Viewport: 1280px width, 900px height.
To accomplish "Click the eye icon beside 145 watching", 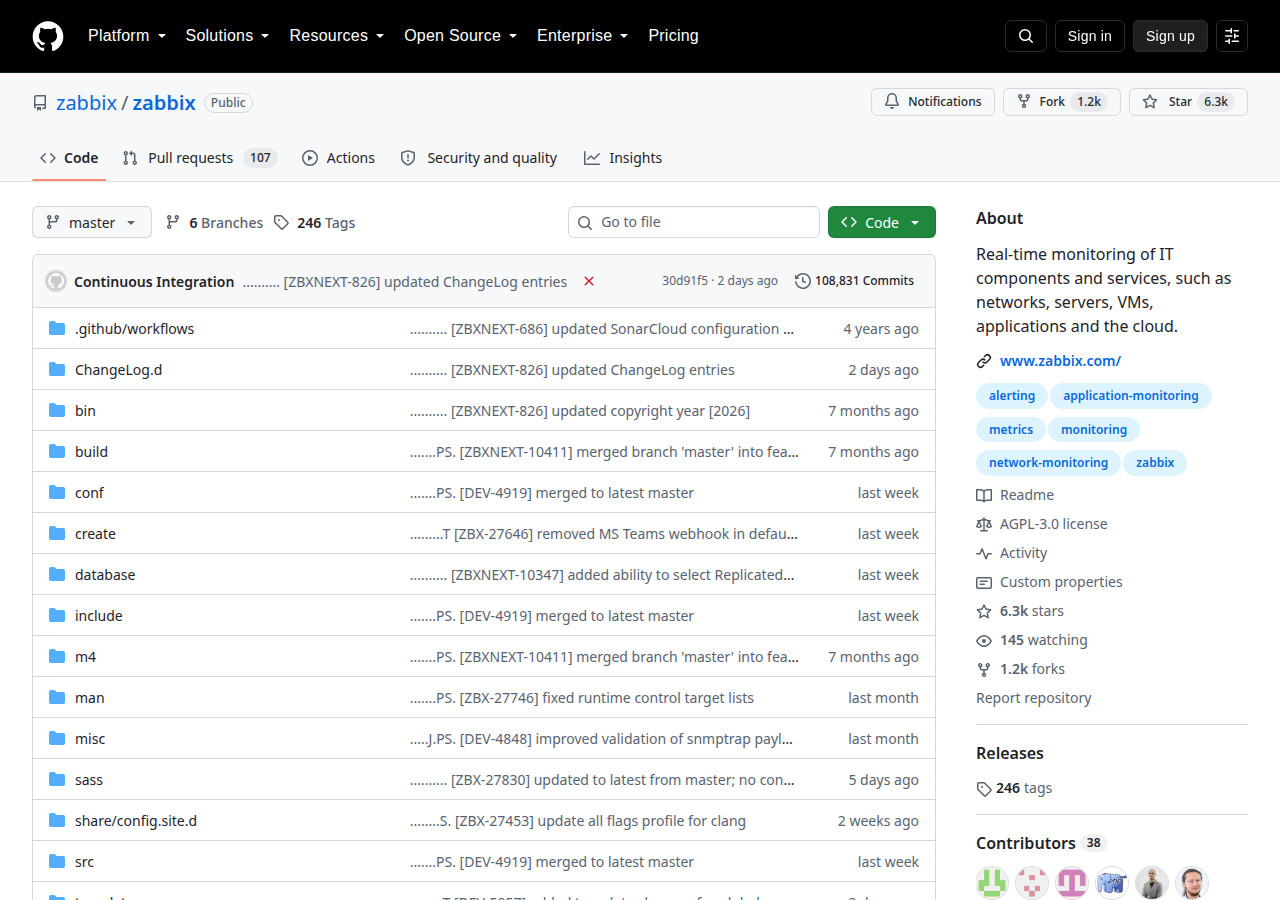I will click(984, 640).
